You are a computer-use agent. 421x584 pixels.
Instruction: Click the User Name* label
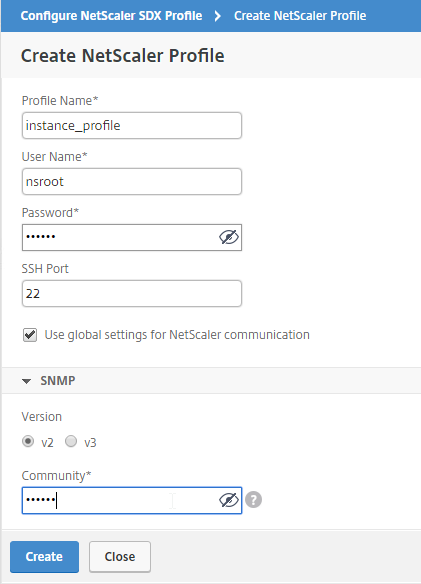click(54, 157)
